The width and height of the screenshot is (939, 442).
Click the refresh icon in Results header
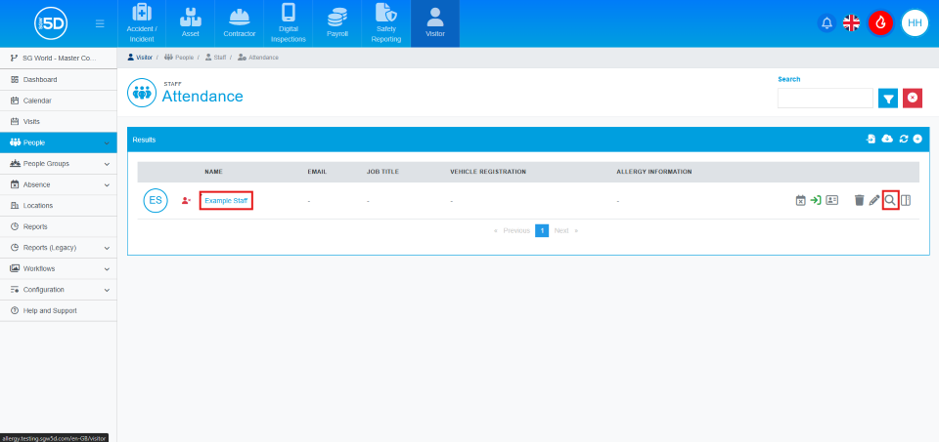(x=903, y=139)
